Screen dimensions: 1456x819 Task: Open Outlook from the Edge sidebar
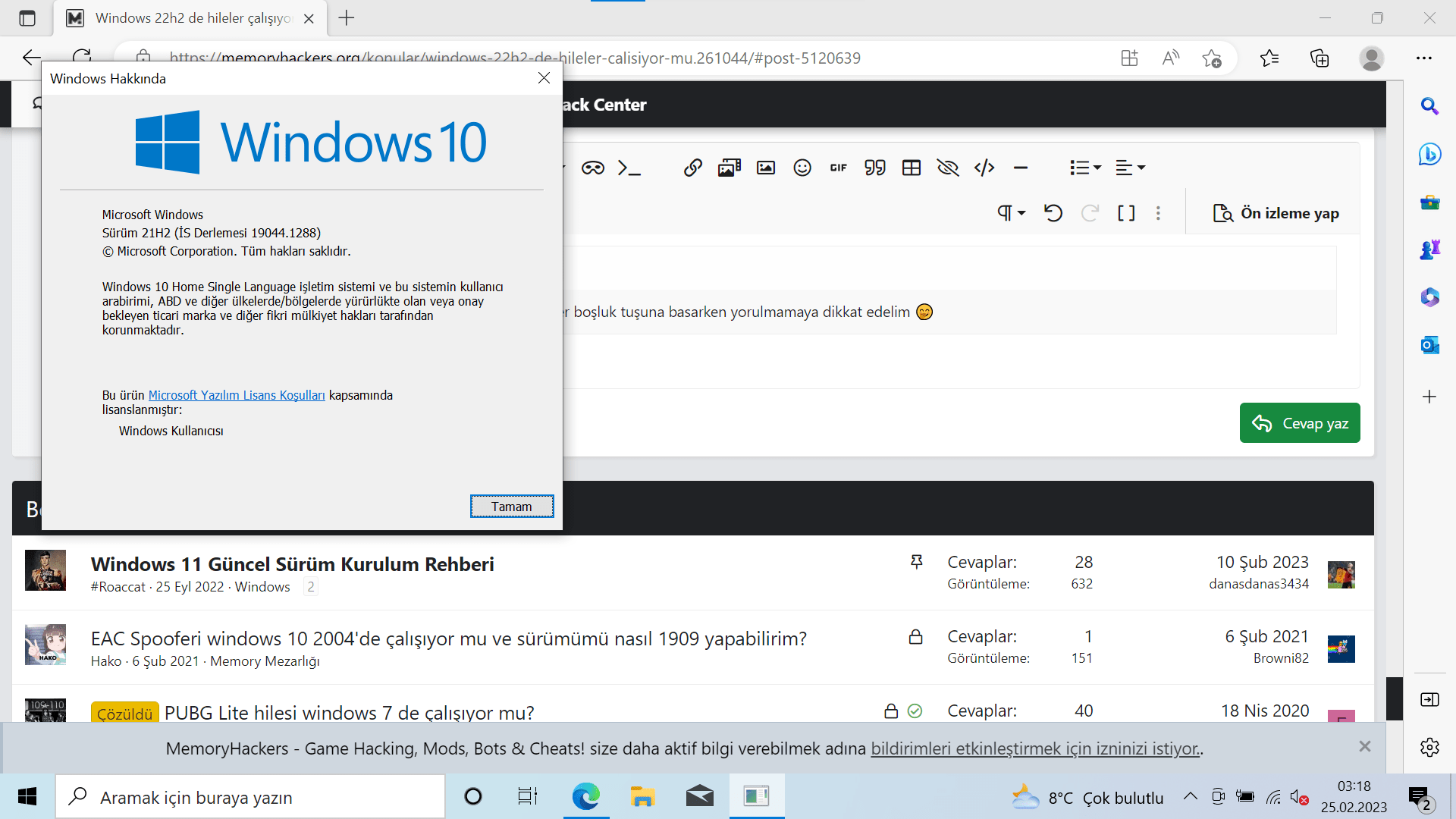coord(1429,345)
